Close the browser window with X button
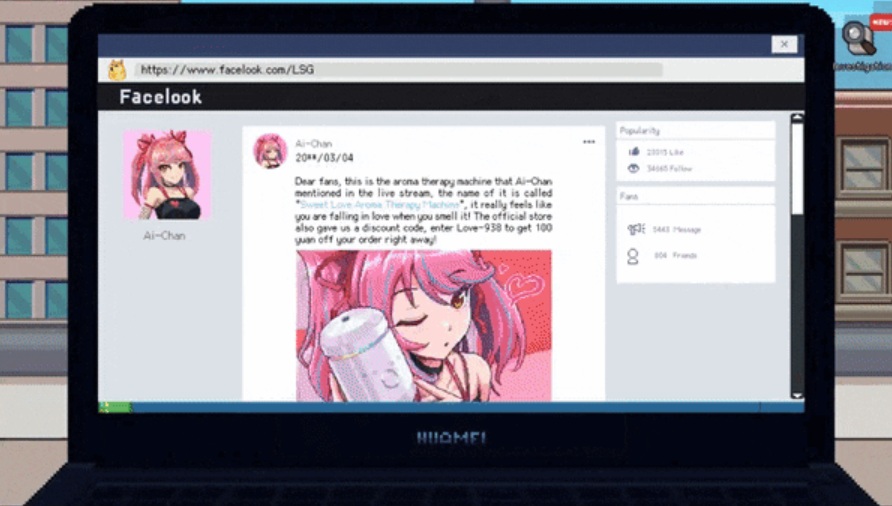 [784, 44]
